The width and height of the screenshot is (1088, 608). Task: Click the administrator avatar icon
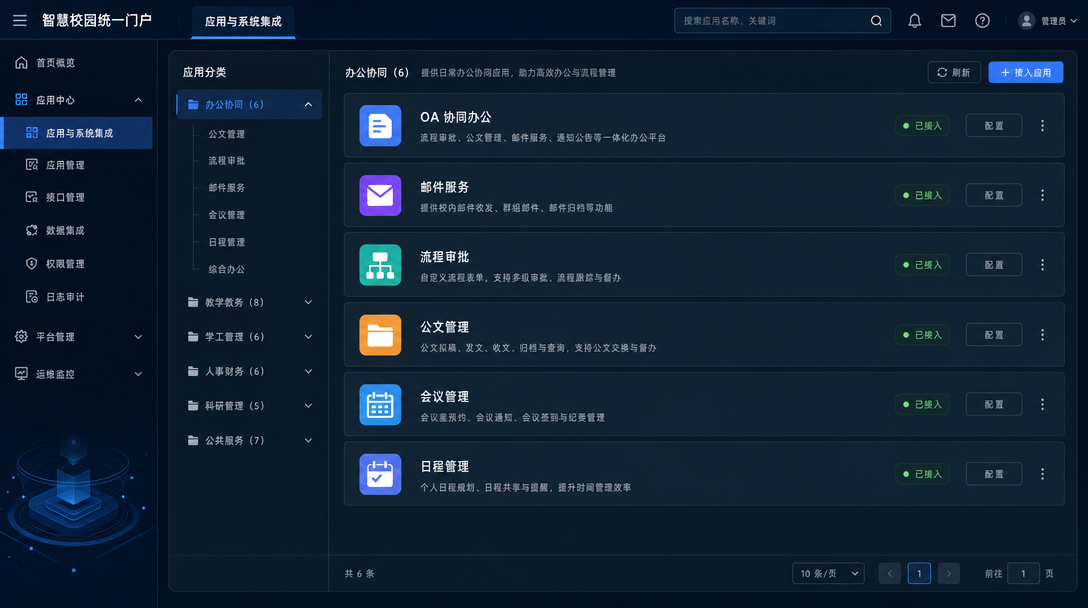1026,21
